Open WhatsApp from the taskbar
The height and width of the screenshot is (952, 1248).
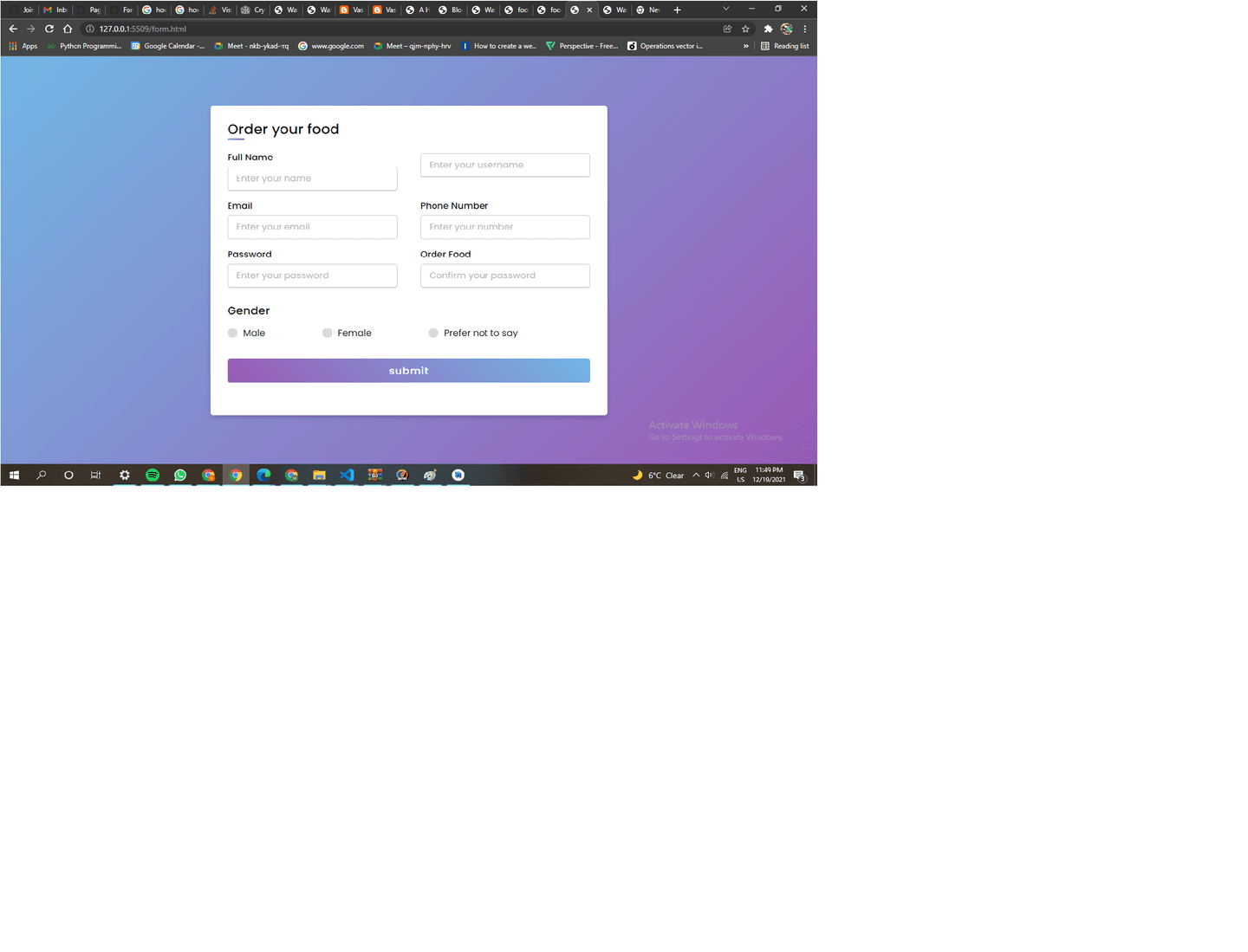tap(180, 475)
